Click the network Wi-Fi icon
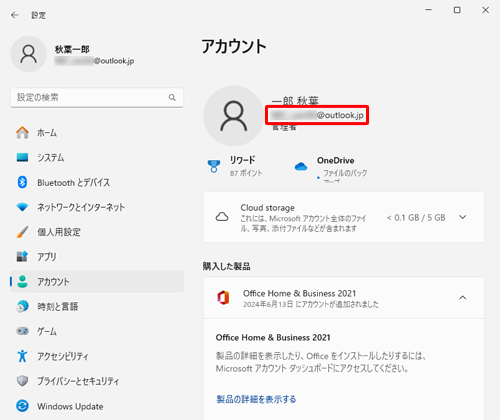 (x=22, y=207)
